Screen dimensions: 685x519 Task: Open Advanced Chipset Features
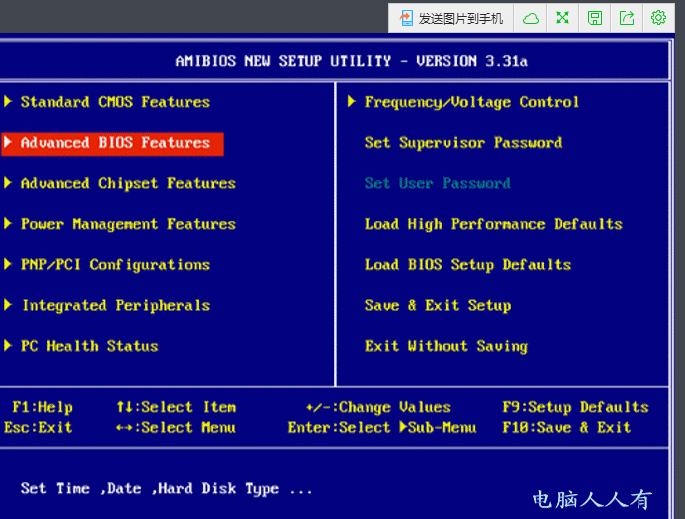tap(128, 183)
